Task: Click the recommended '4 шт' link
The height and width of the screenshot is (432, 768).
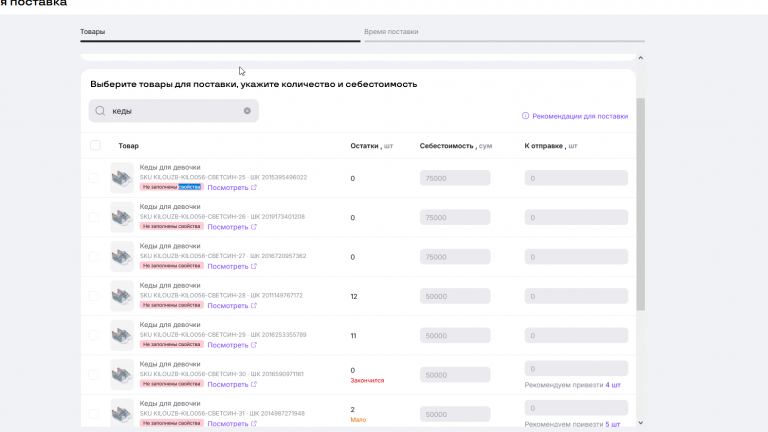Action: 613,385
